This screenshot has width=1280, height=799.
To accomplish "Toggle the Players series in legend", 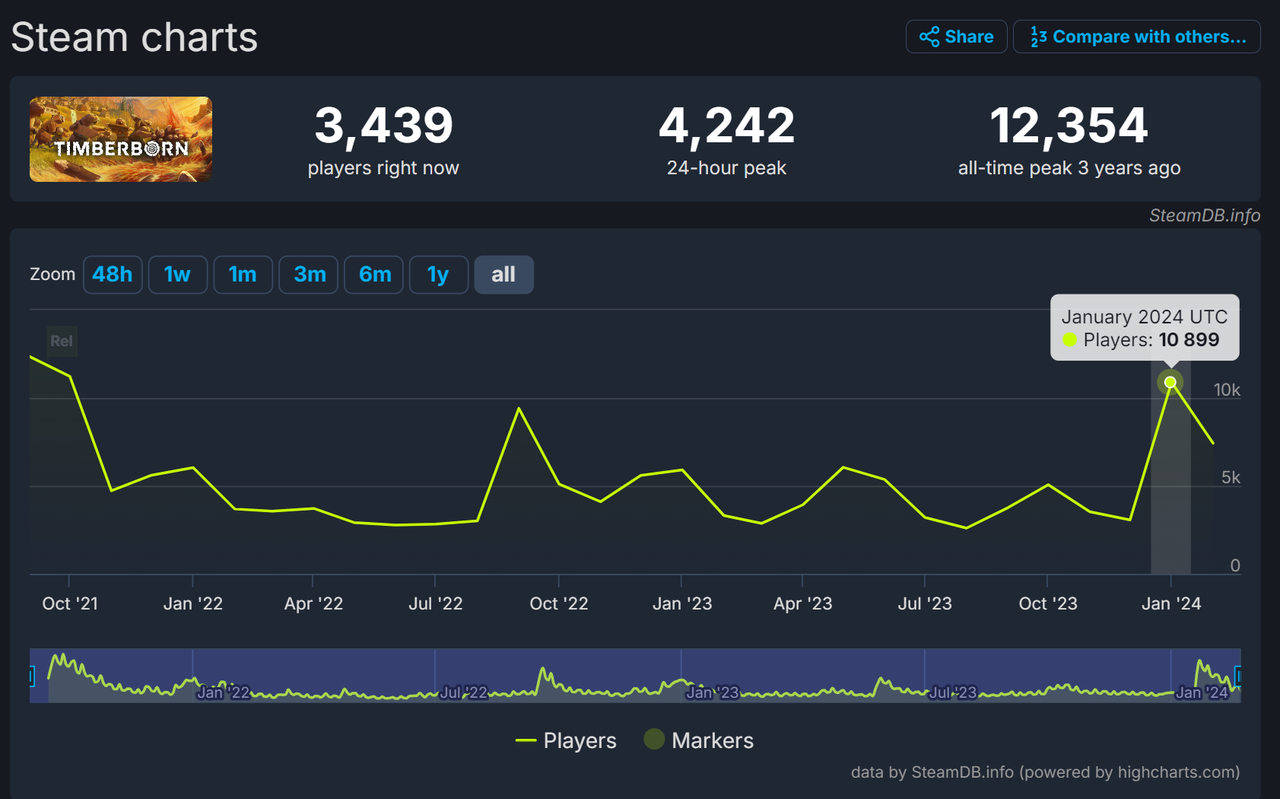I will (x=566, y=741).
